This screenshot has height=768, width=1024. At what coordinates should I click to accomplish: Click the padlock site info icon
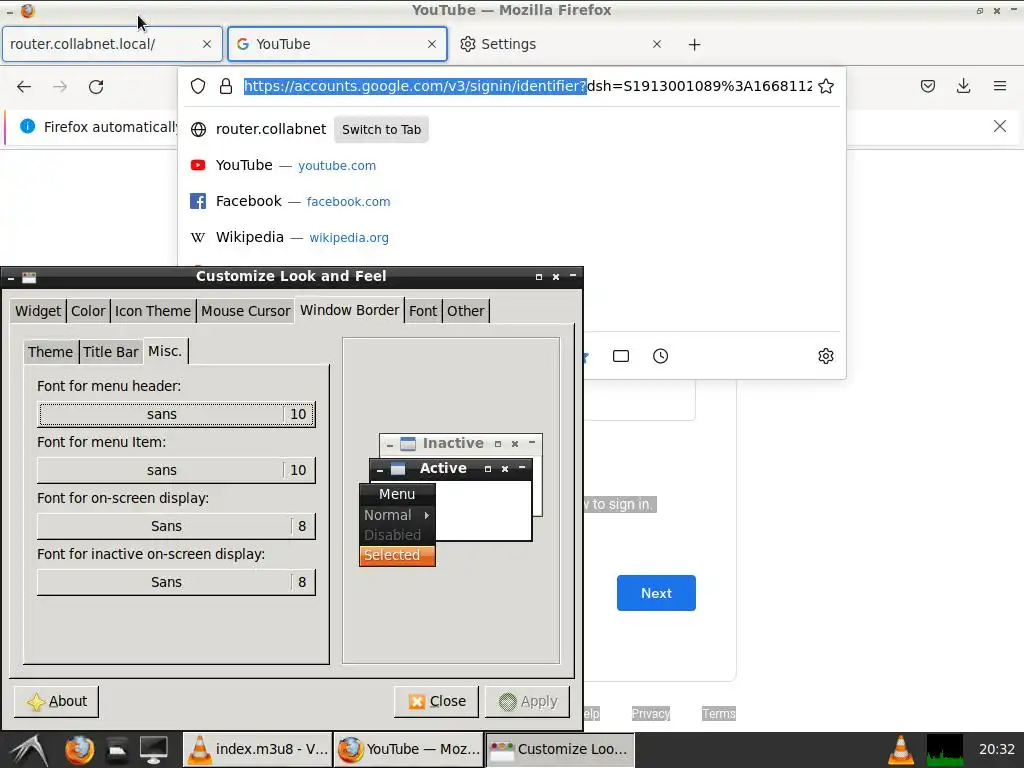click(x=226, y=86)
